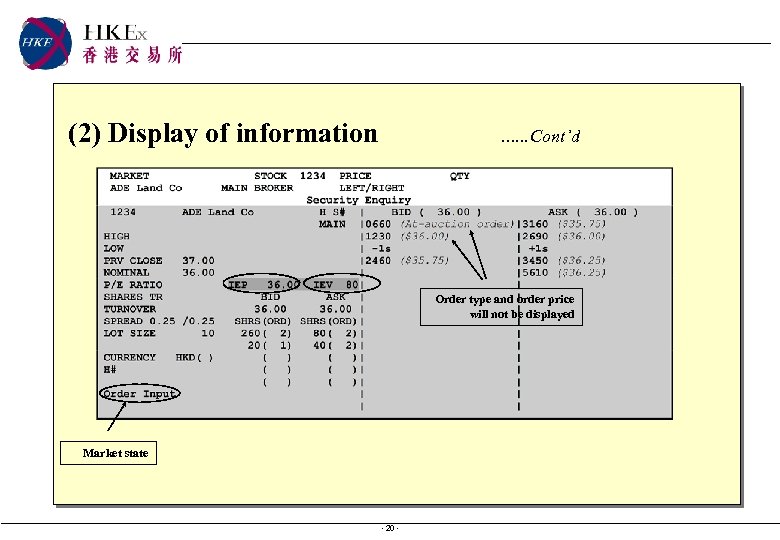The width and height of the screenshot is (780, 540).
Task: Click "ADE Land Co" in grey enquiry row
Action: [x=218, y=212]
